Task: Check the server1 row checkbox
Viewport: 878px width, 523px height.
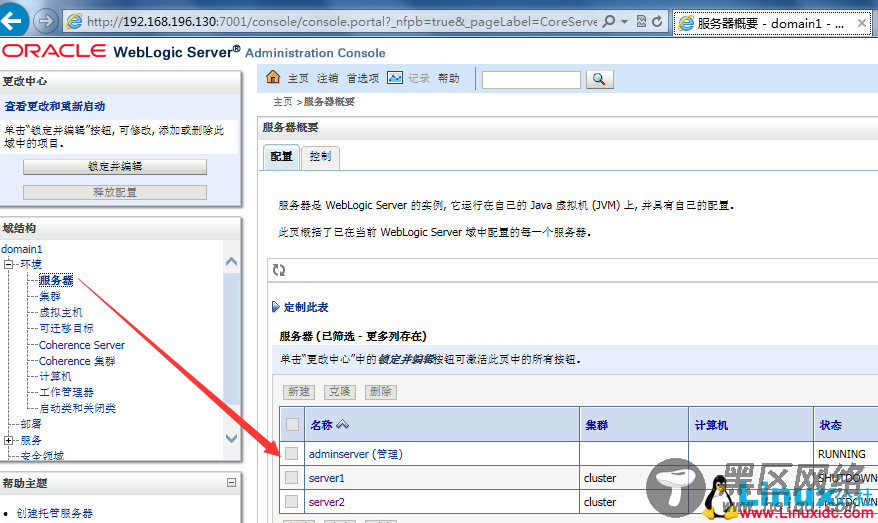Action: 291,477
